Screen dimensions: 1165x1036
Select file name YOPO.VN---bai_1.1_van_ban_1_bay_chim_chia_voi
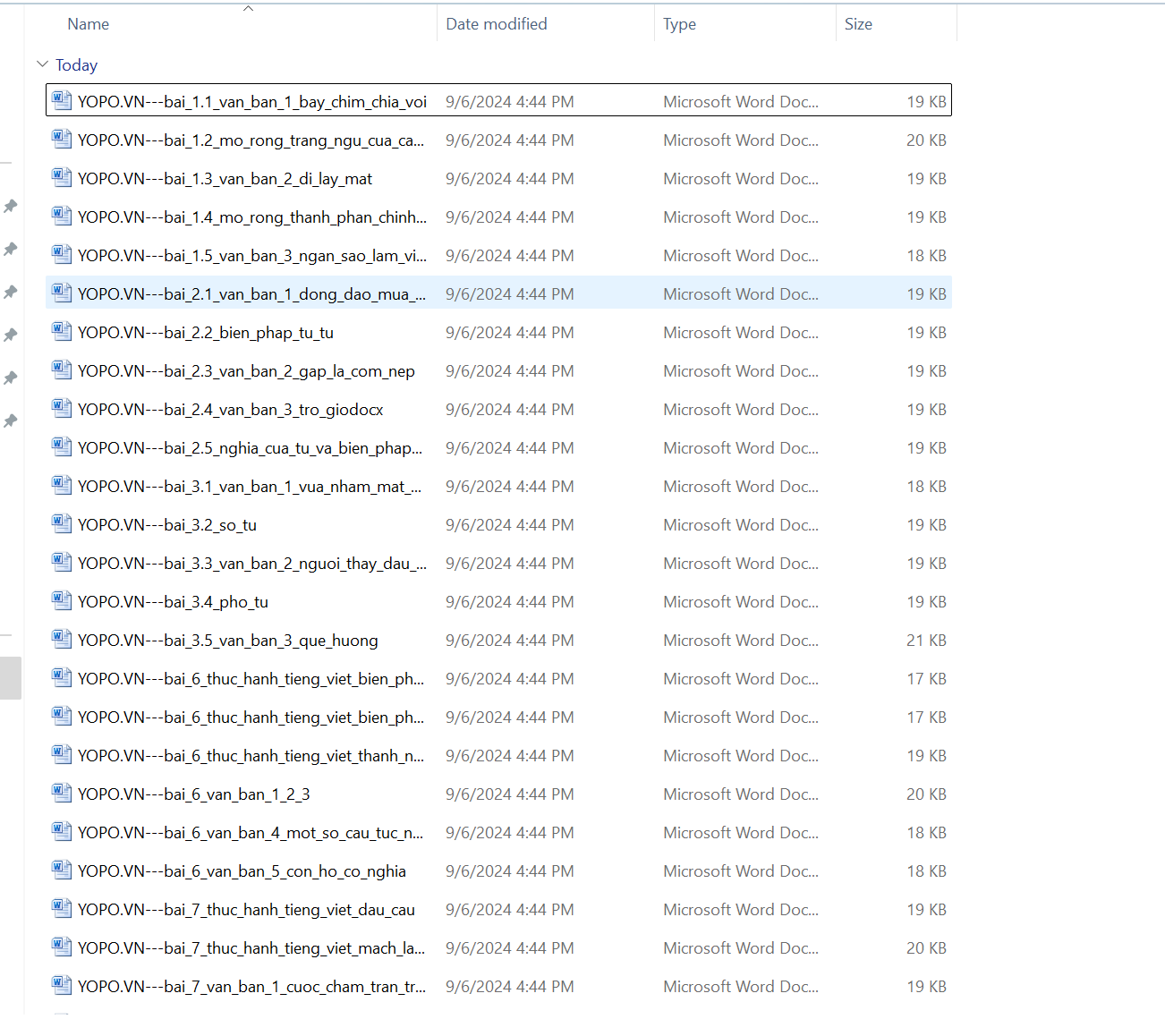tap(252, 102)
